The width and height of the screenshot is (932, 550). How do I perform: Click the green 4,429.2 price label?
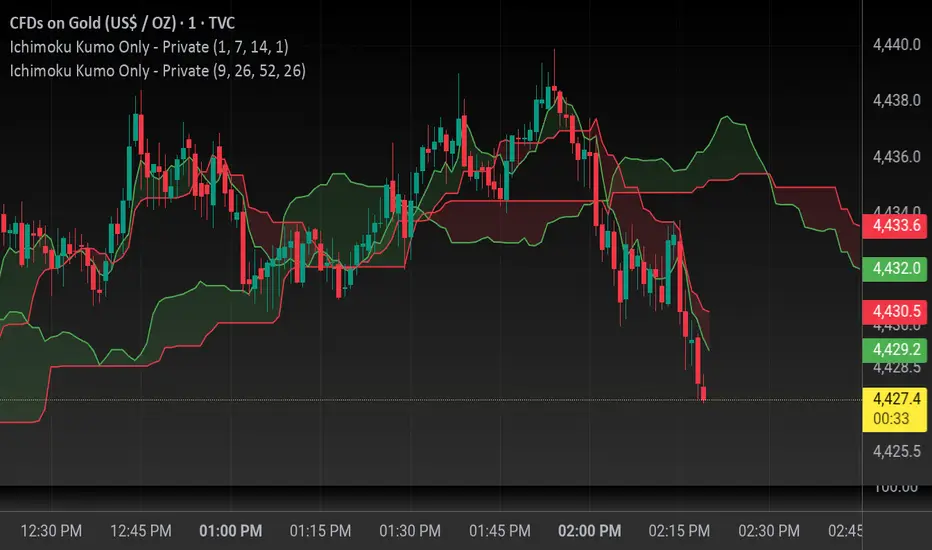pyautogui.click(x=895, y=350)
